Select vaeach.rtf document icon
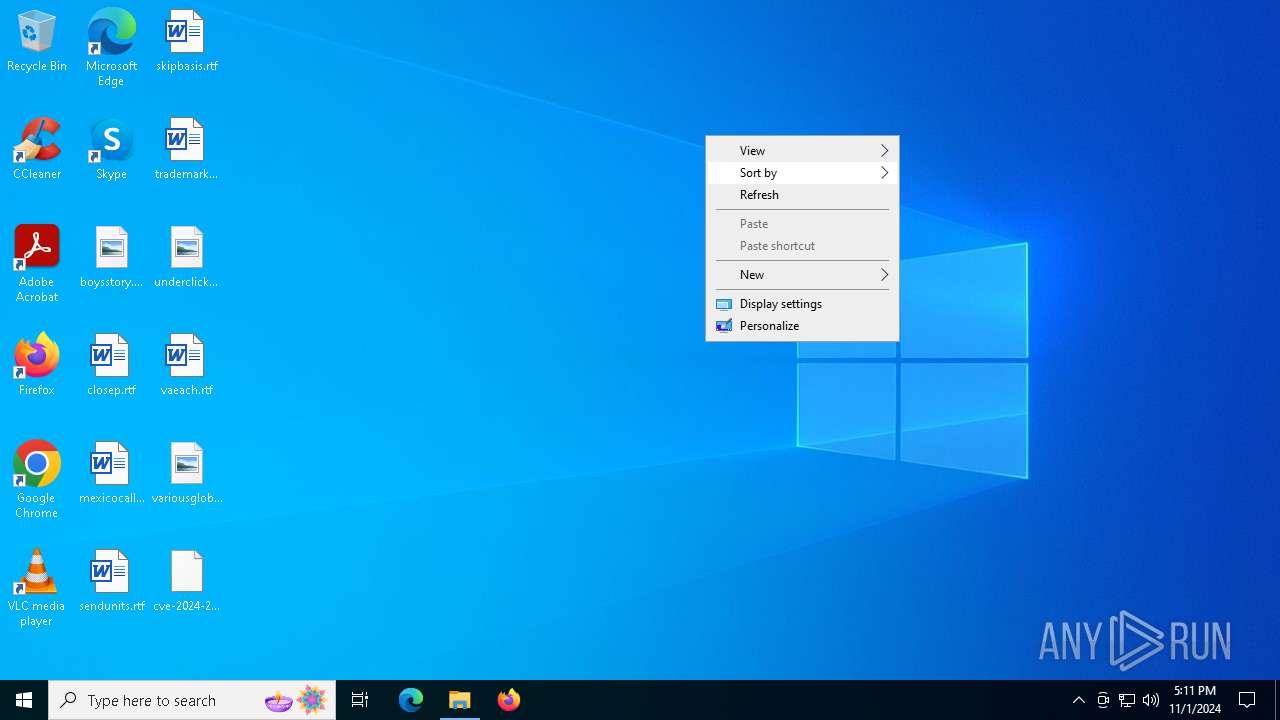Screen dimensions: 1280x720 [x=186, y=366]
